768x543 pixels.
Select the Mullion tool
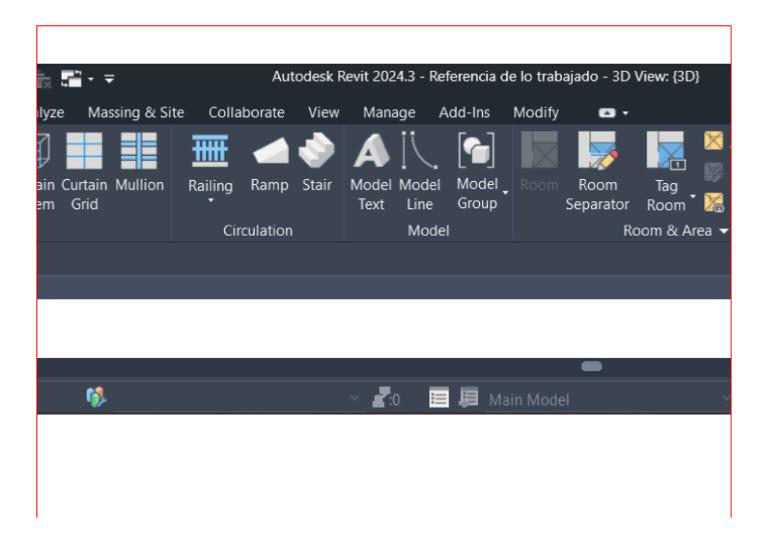139,163
